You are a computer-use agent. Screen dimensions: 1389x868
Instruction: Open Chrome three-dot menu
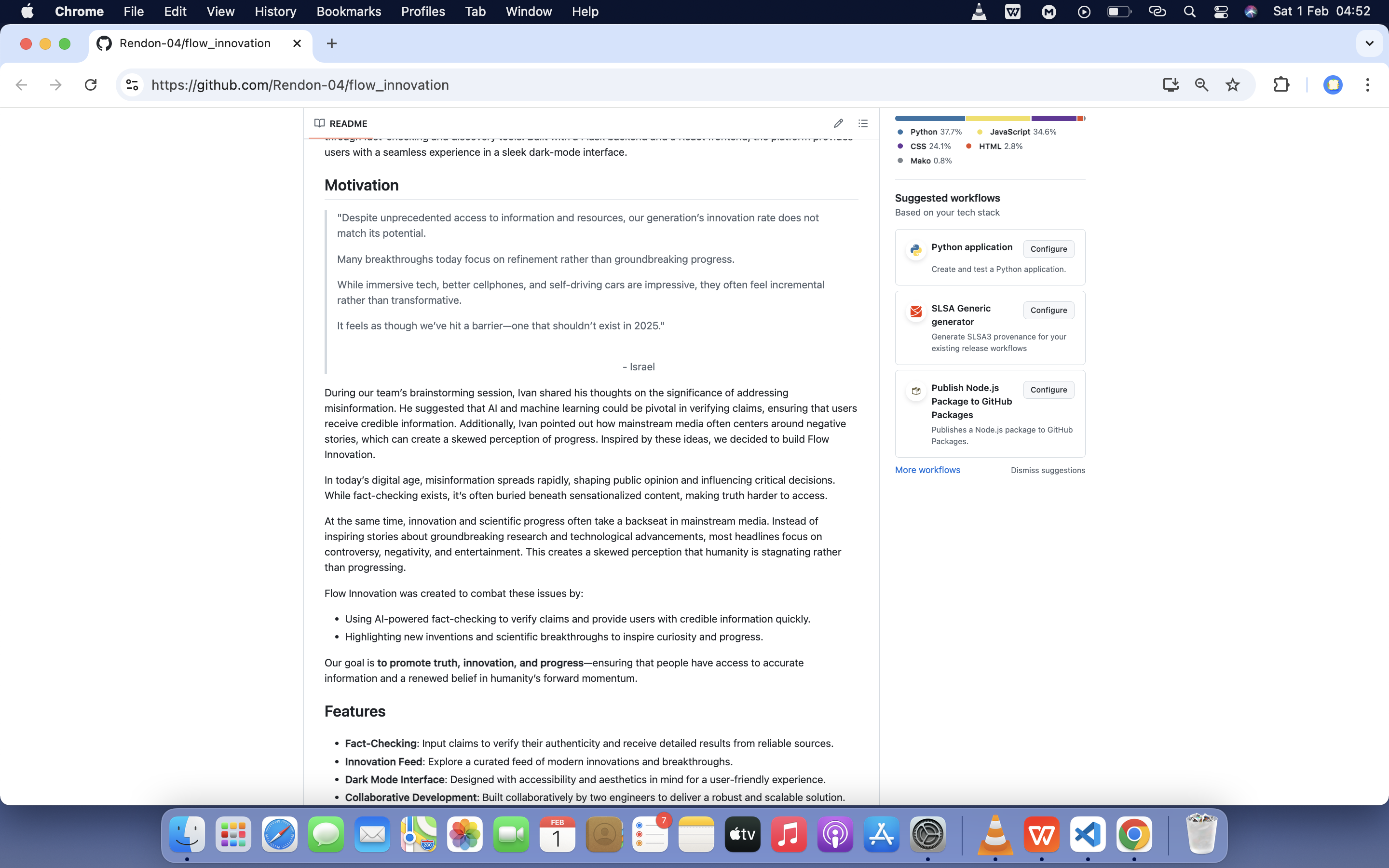tap(1367, 85)
